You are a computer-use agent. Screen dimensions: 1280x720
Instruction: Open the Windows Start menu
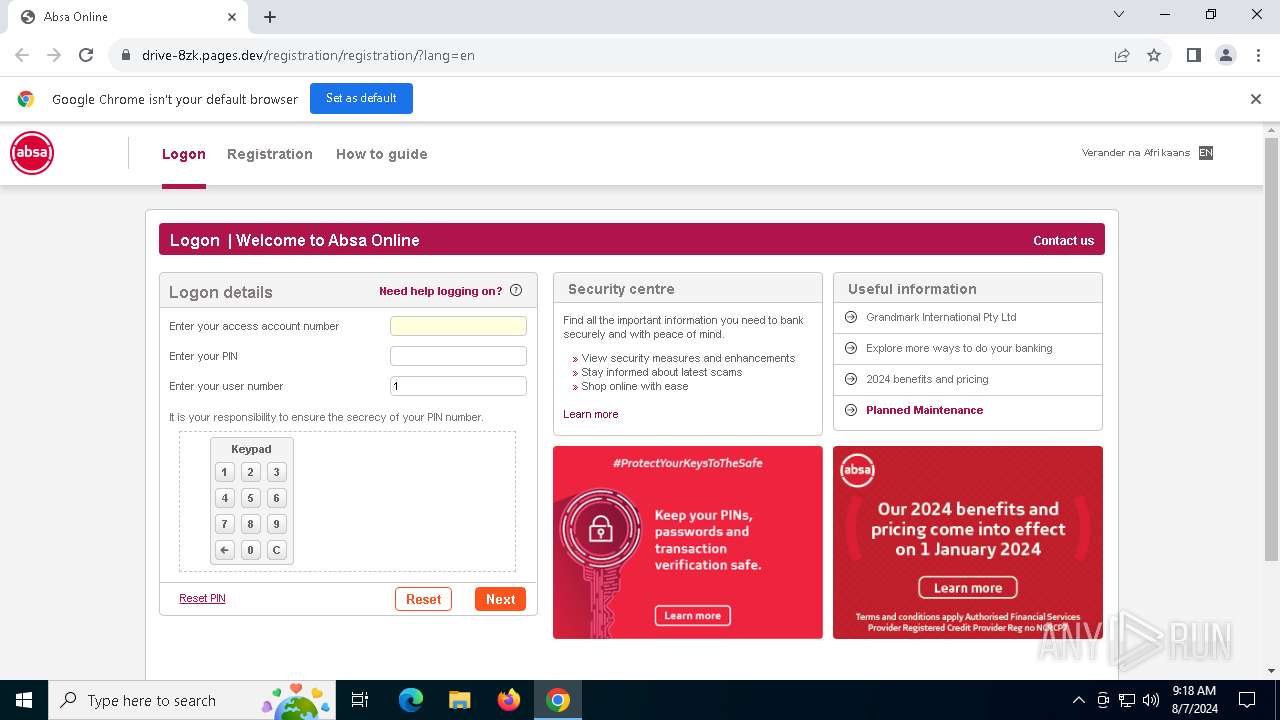pos(24,700)
